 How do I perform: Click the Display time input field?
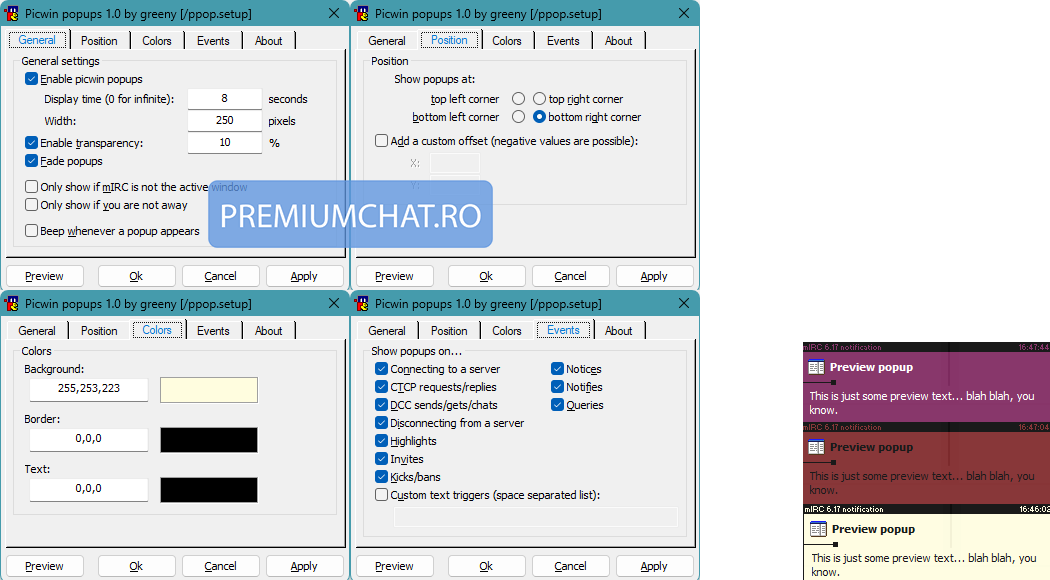(x=224, y=98)
